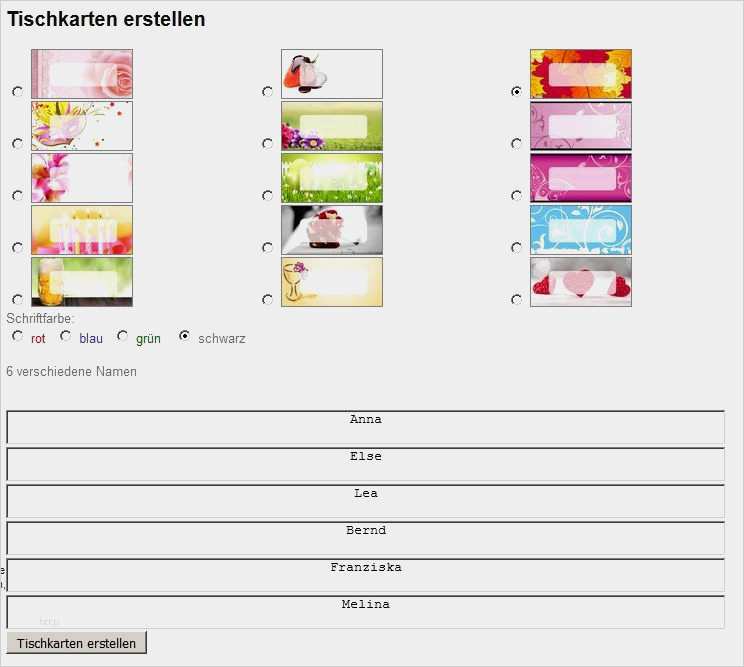Screen dimensions: 744x667
Task: Choose the blue swirl card design image
Action: tap(581, 230)
